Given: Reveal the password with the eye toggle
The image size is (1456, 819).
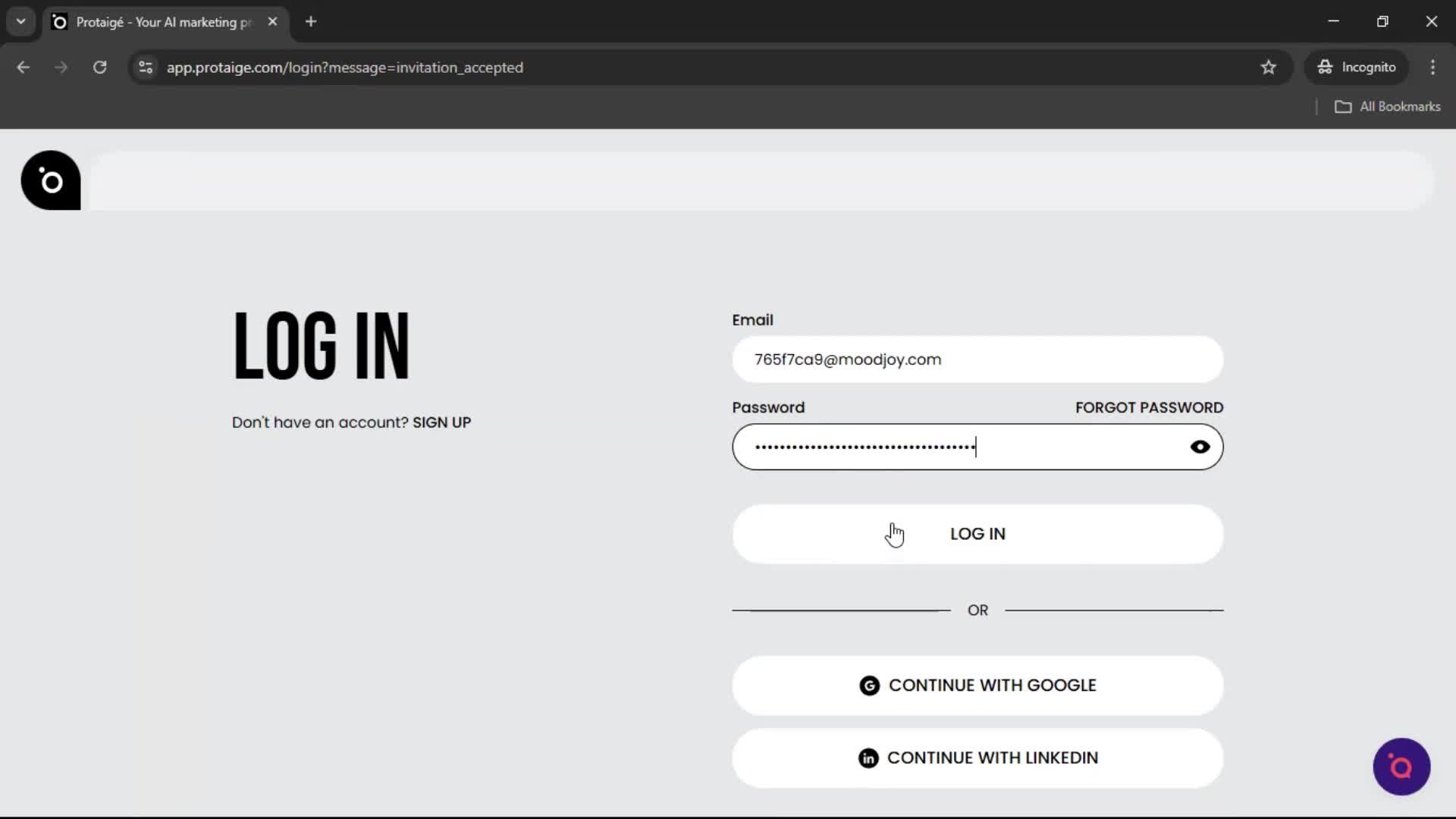Looking at the screenshot, I should (x=1200, y=447).
